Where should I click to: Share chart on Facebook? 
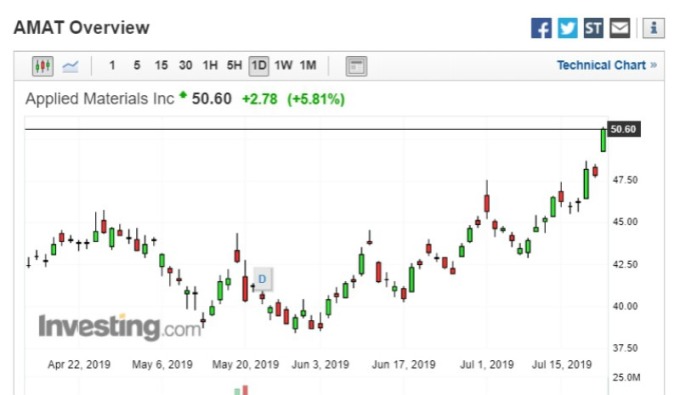coord(541,28)
